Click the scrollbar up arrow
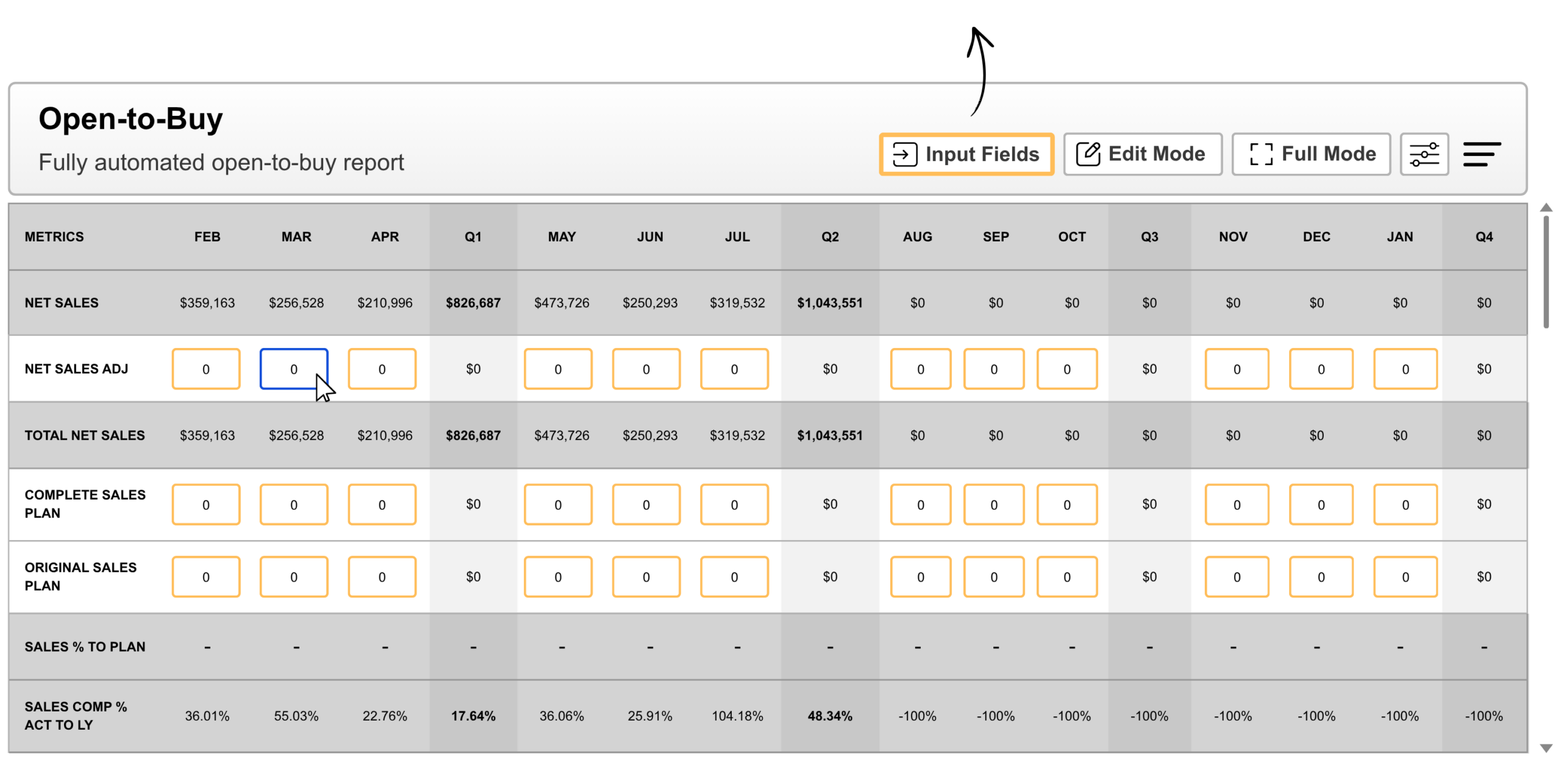This screenshot has height=784, width=1561. pos(1546,208)
